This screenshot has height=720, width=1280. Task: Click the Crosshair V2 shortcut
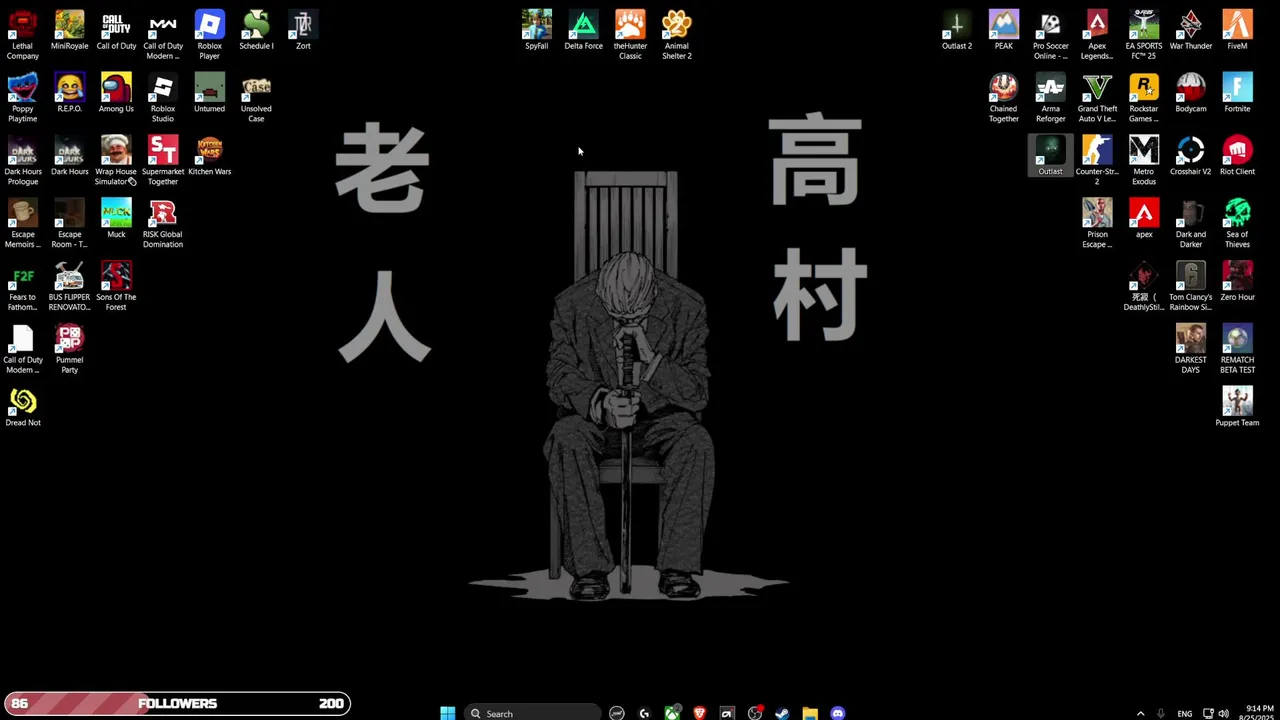point(1191,156)
